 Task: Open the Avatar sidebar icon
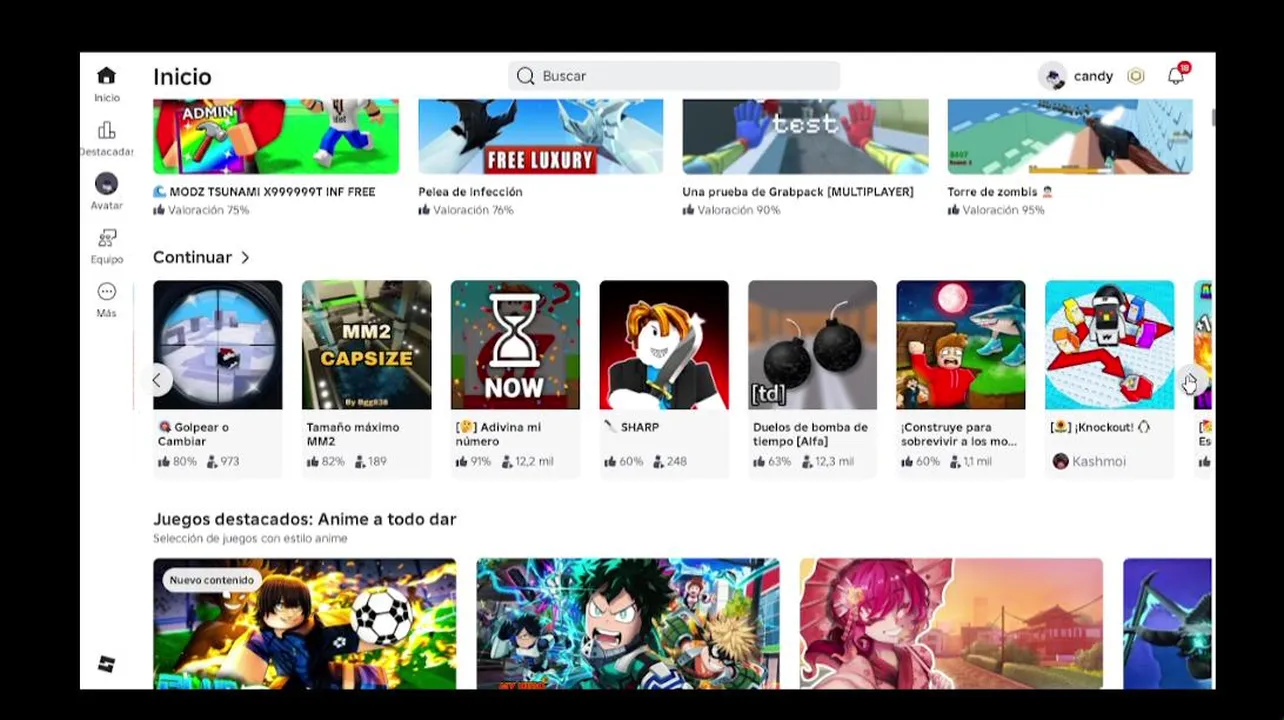coord(106,184)
